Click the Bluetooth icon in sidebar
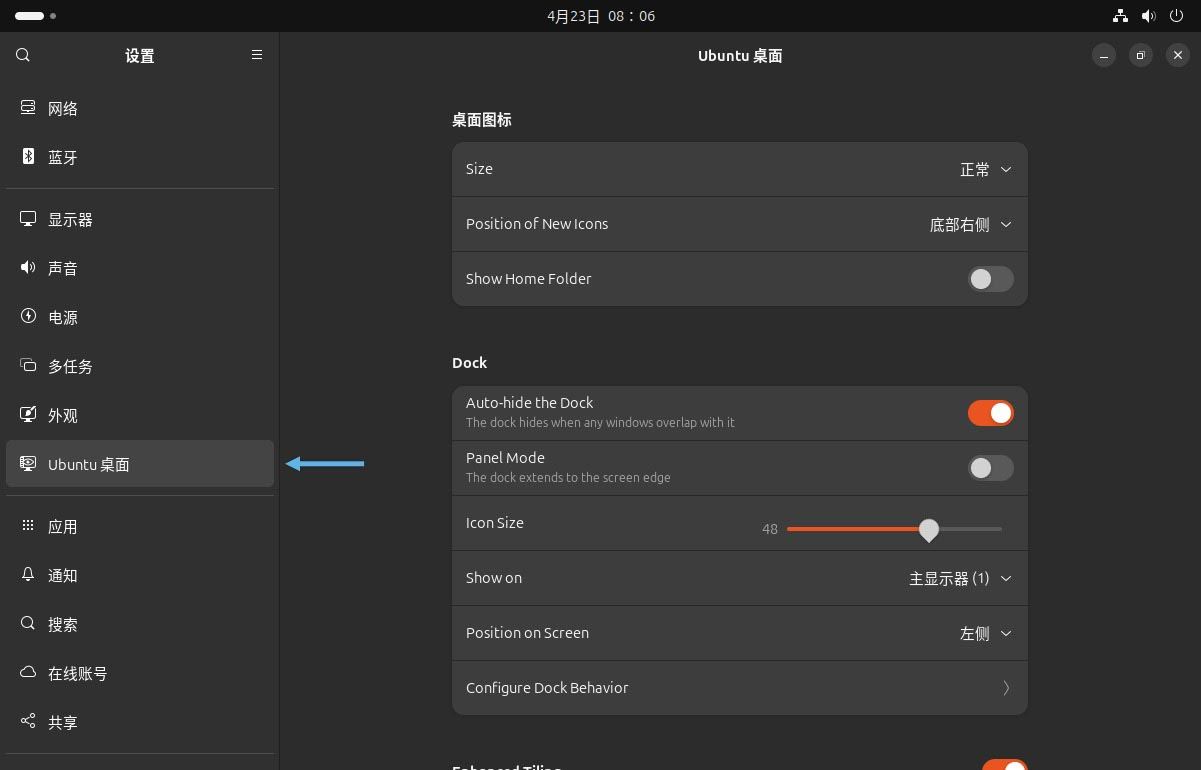1201x770 pixels. click(x=28, y=156)
